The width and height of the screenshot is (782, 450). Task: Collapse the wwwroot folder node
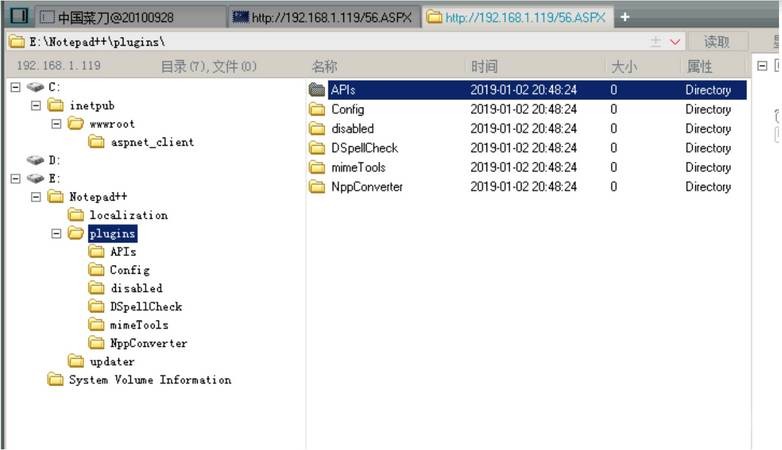click(x=56, y=124)
